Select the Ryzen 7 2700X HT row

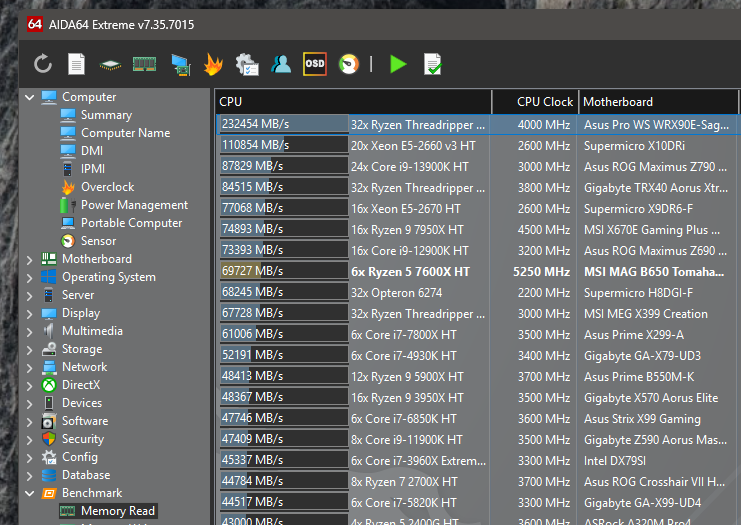478,482
